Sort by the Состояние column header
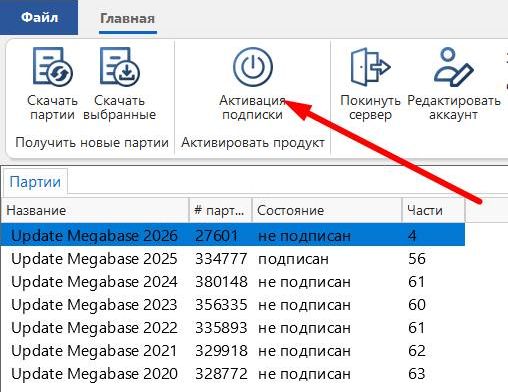 tap(327, 210)
